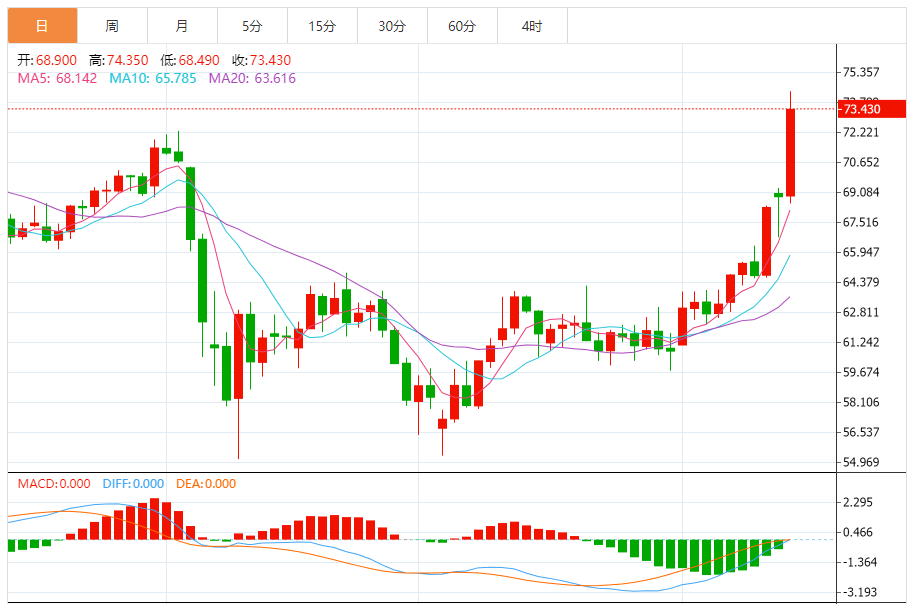
Task: Switch to the 周 weekly tab
Action: click(x=113, y=26)
